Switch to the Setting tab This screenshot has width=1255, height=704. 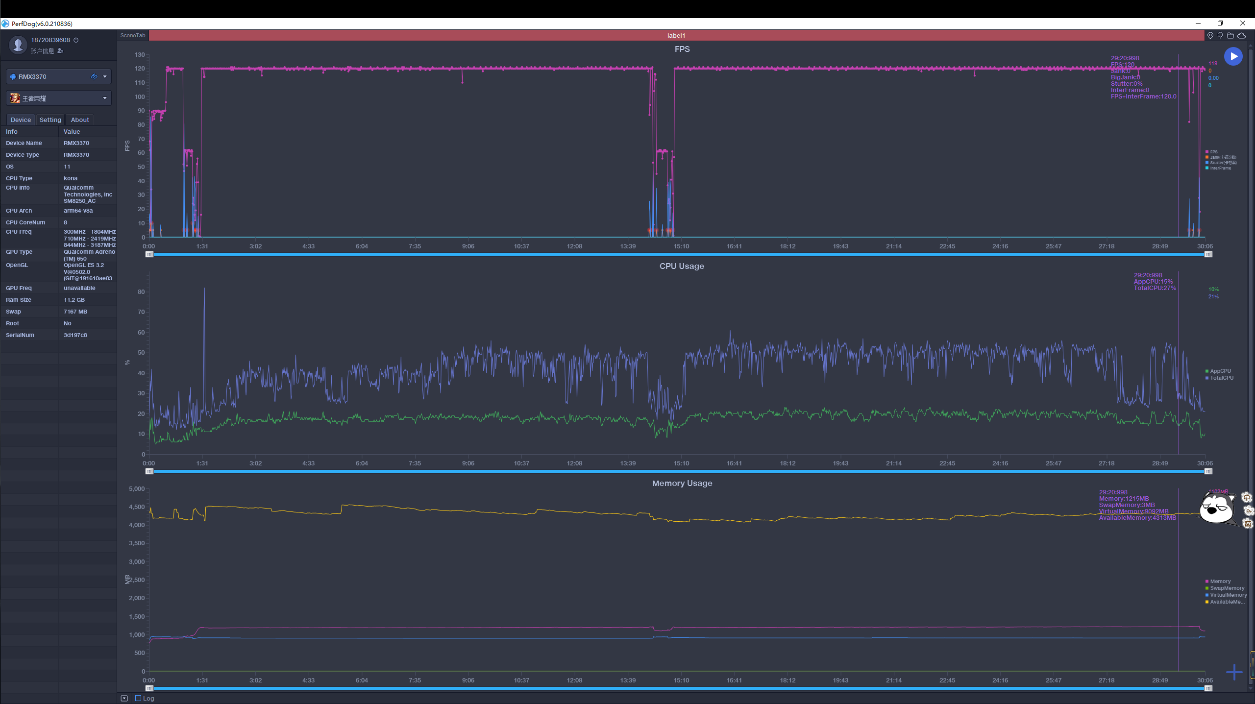[x=50, y=120]
